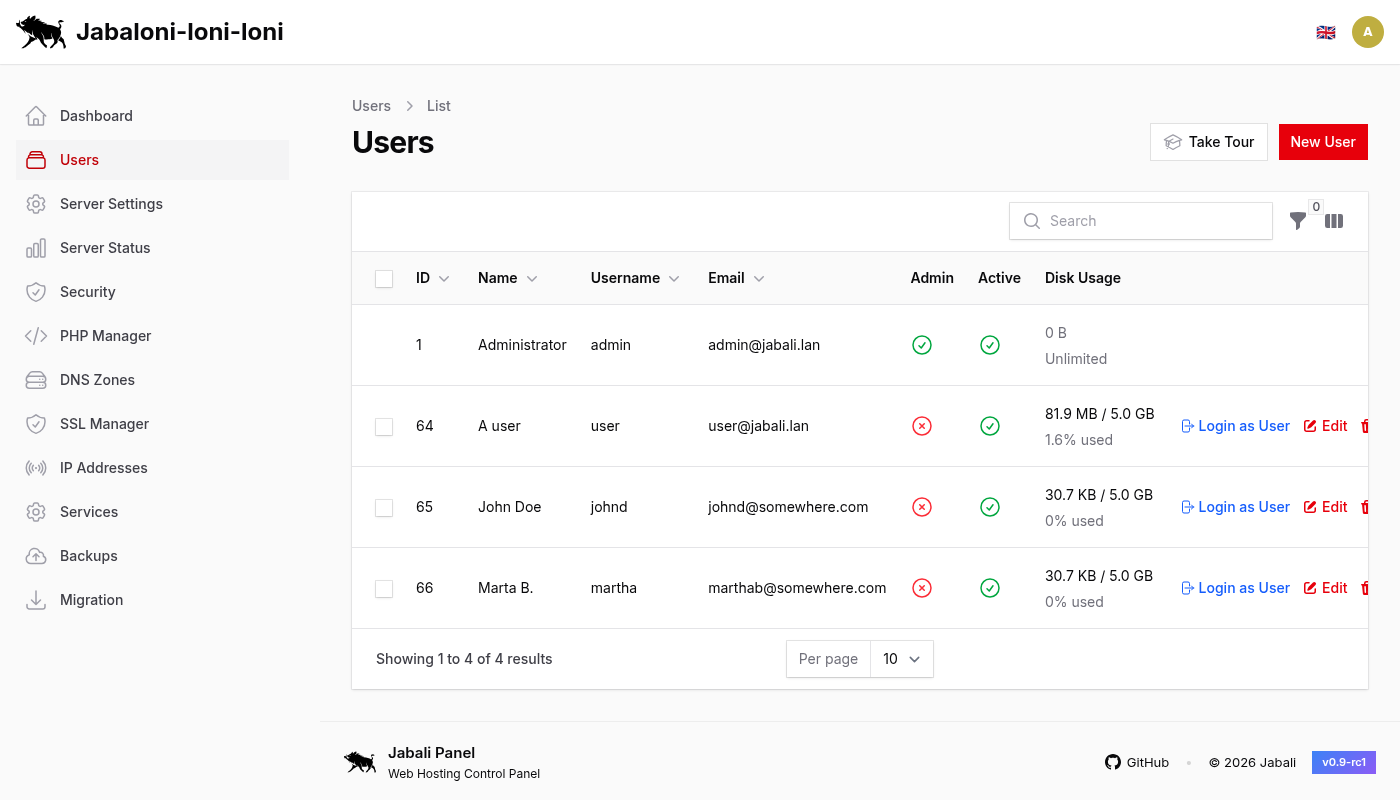Login as User for the martha account
The image size is (1400, 800).
coord(1235,588)
